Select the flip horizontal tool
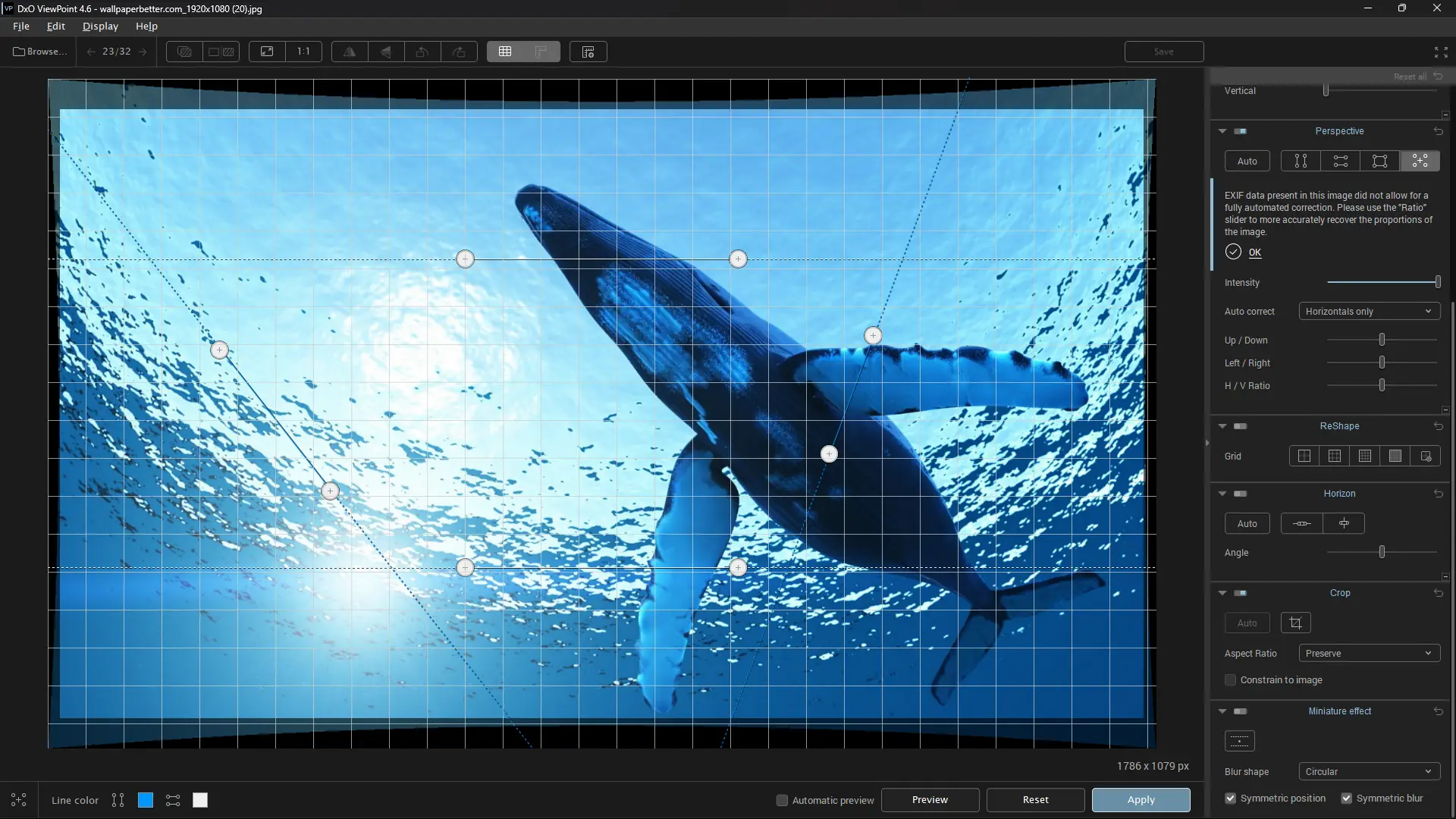Screen dimensions: 1456x819 tap(348, 52)
